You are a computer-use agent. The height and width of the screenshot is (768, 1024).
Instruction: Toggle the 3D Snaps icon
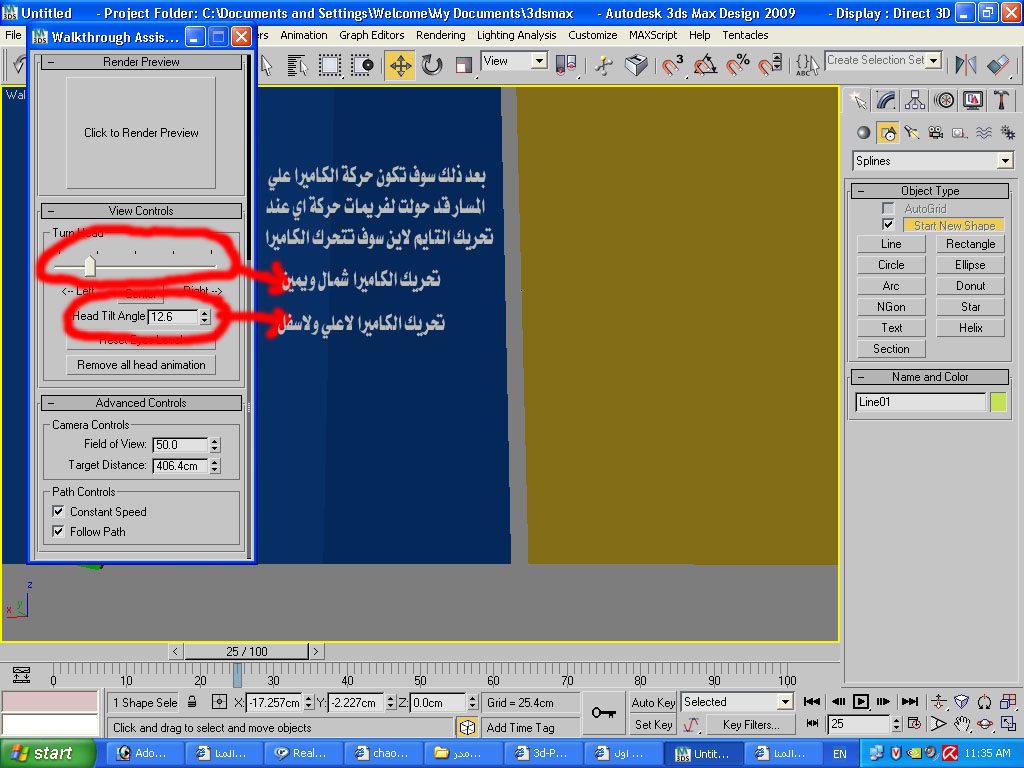[672, 65]
